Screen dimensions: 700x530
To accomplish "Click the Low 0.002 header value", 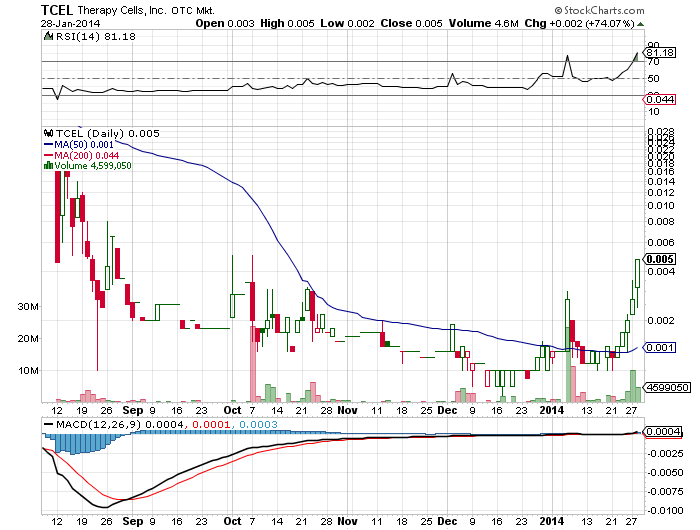I will [347, 24].
